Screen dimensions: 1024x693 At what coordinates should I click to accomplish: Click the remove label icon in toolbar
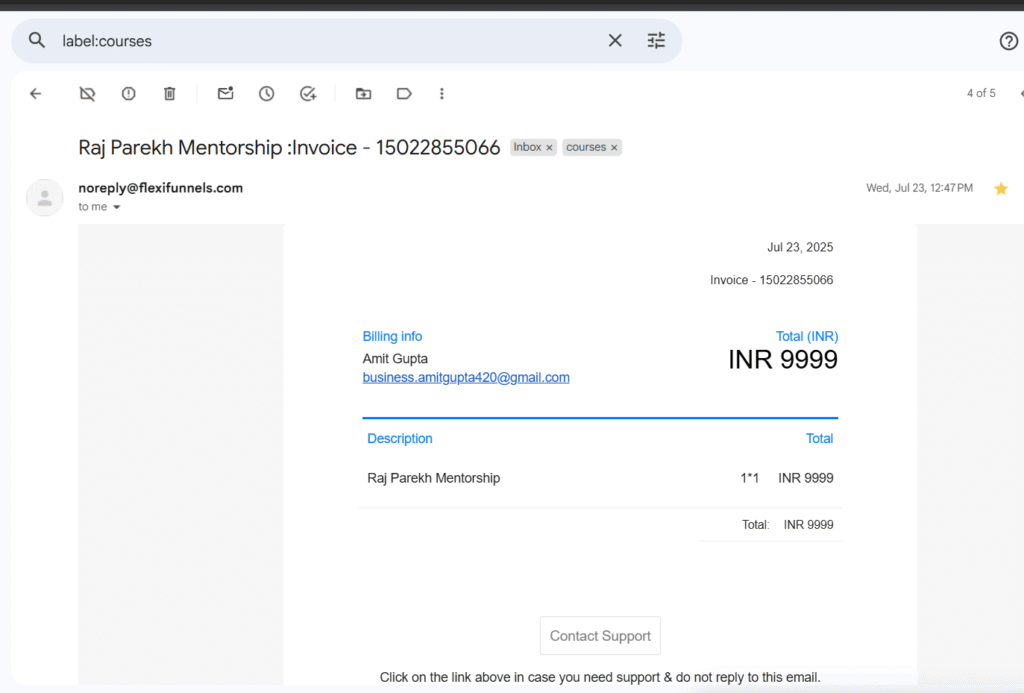[x=87, y=94]
